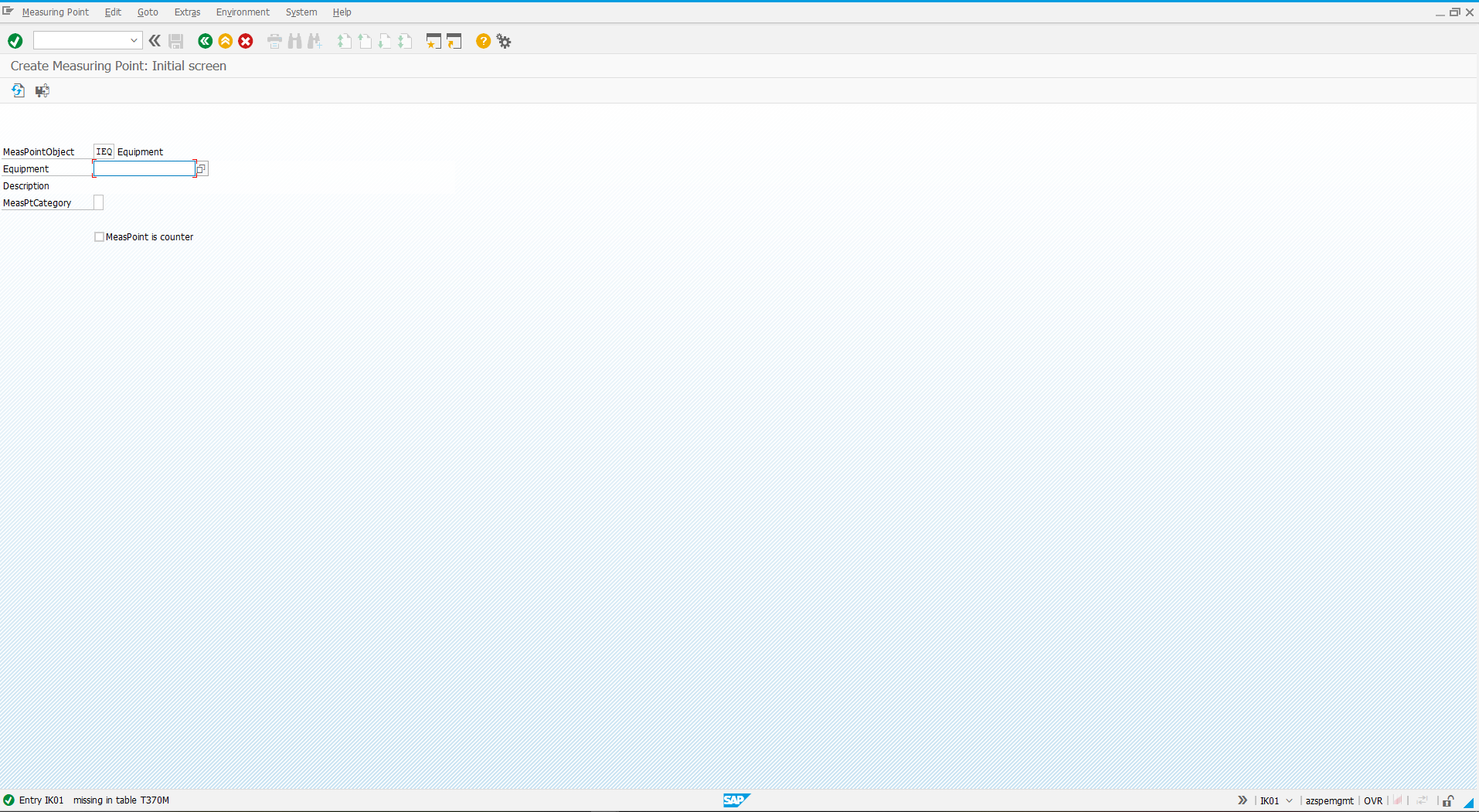Click the blue triangle corner icon
Viewport: 1479px width, 812px height.
pyautogui.click(x=1468, y=803)
